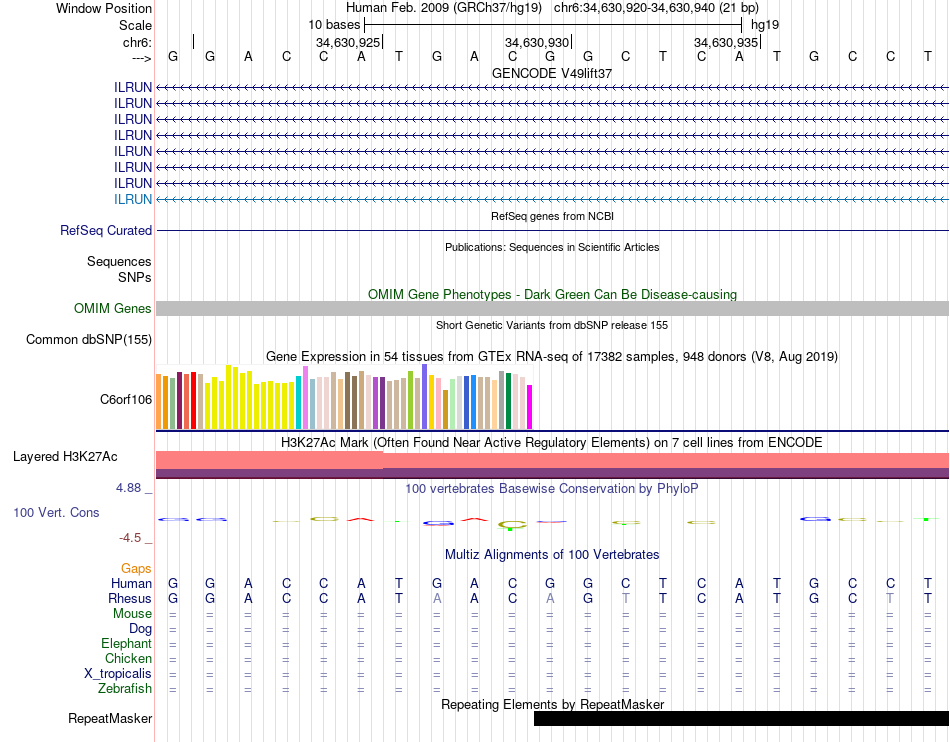Select the Zebrafish alignment row label
This screenshot has height=742, width=950.
(125, 689)
